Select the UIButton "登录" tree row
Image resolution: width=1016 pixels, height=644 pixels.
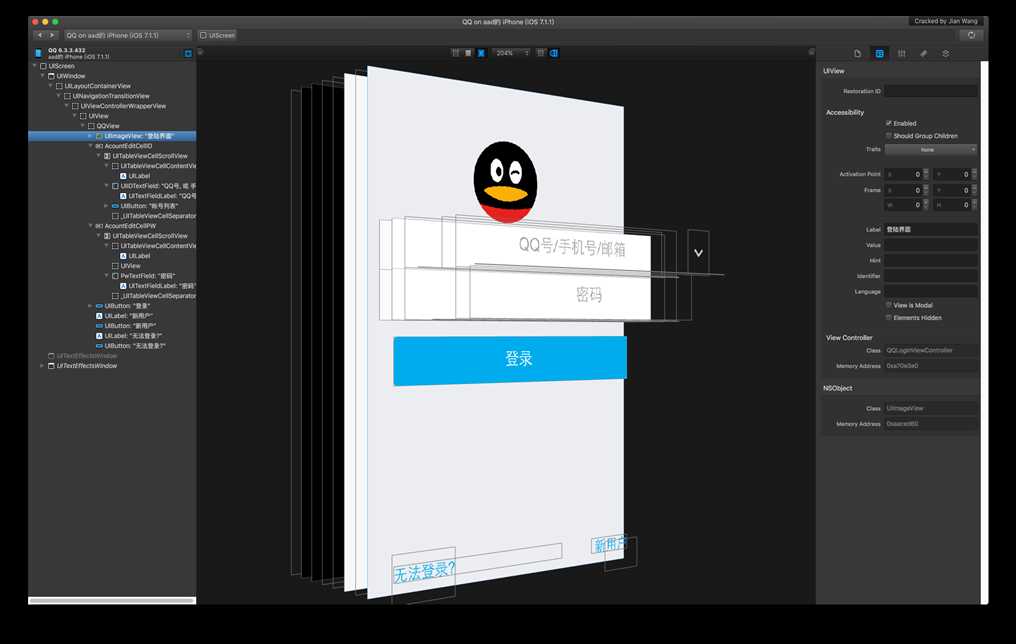112,306
